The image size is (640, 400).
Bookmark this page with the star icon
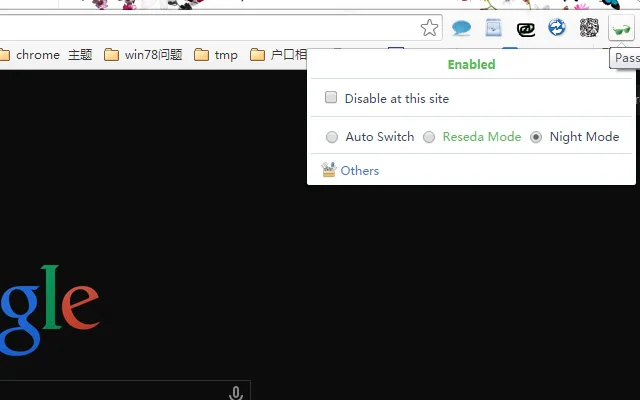coord(429,28)
